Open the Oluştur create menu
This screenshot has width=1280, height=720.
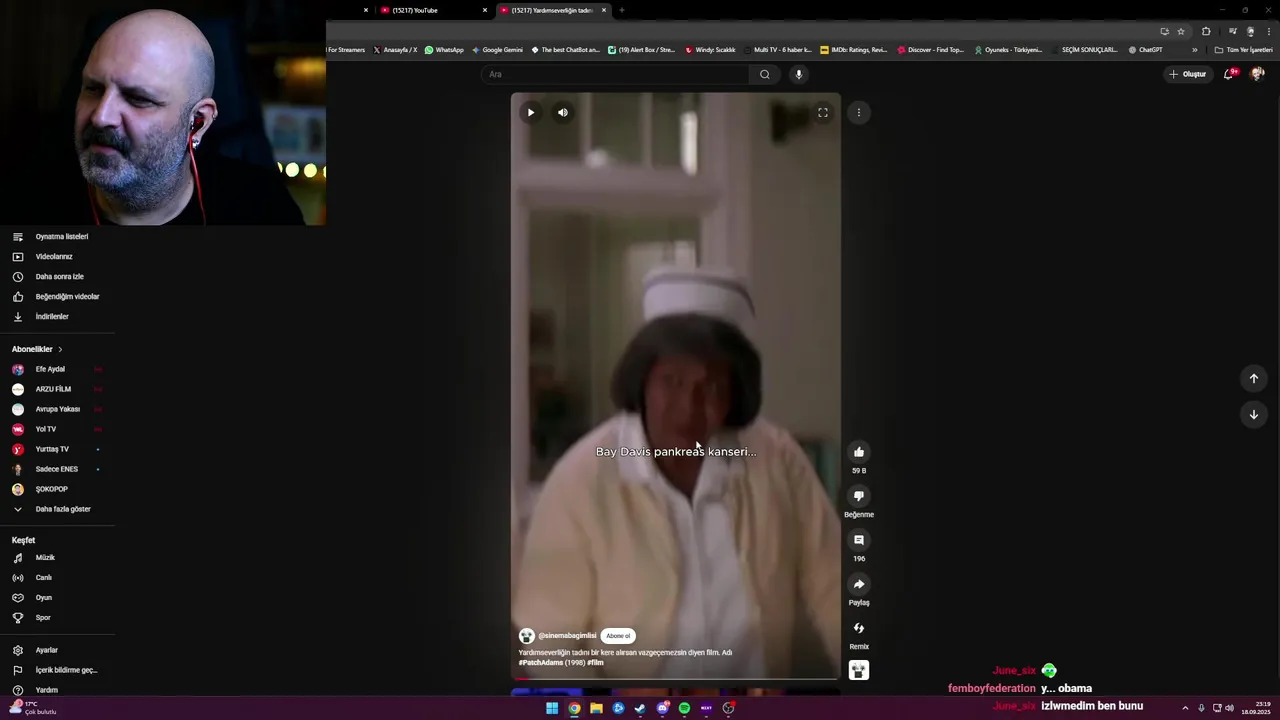coord(1188,74)
